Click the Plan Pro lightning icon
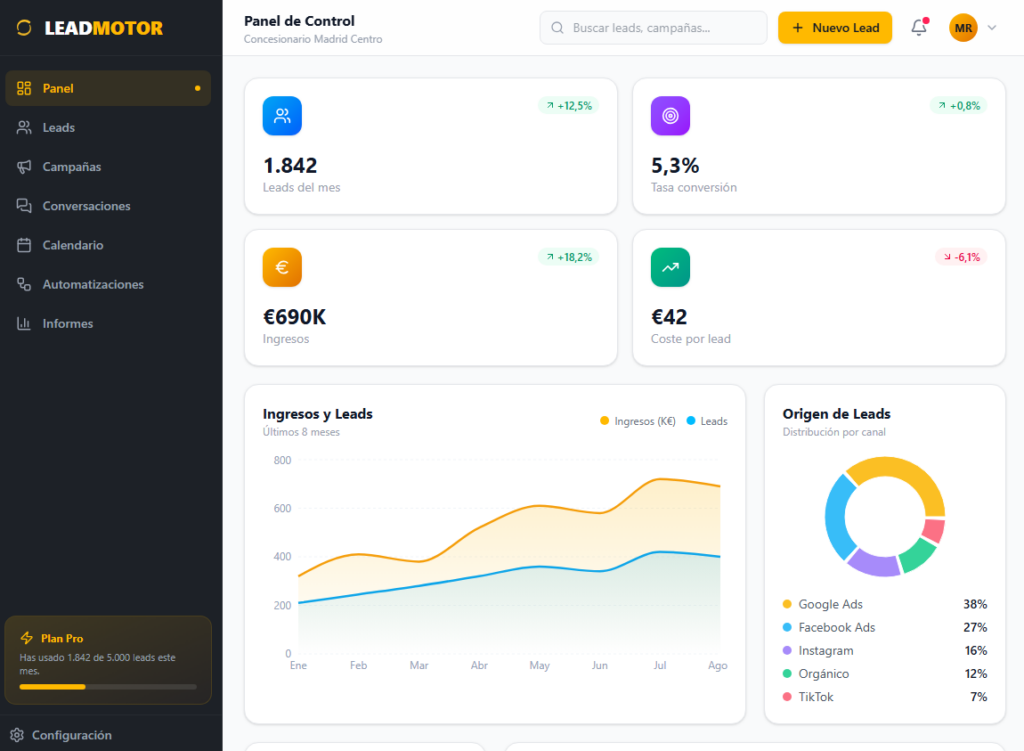 click(27, 638)
